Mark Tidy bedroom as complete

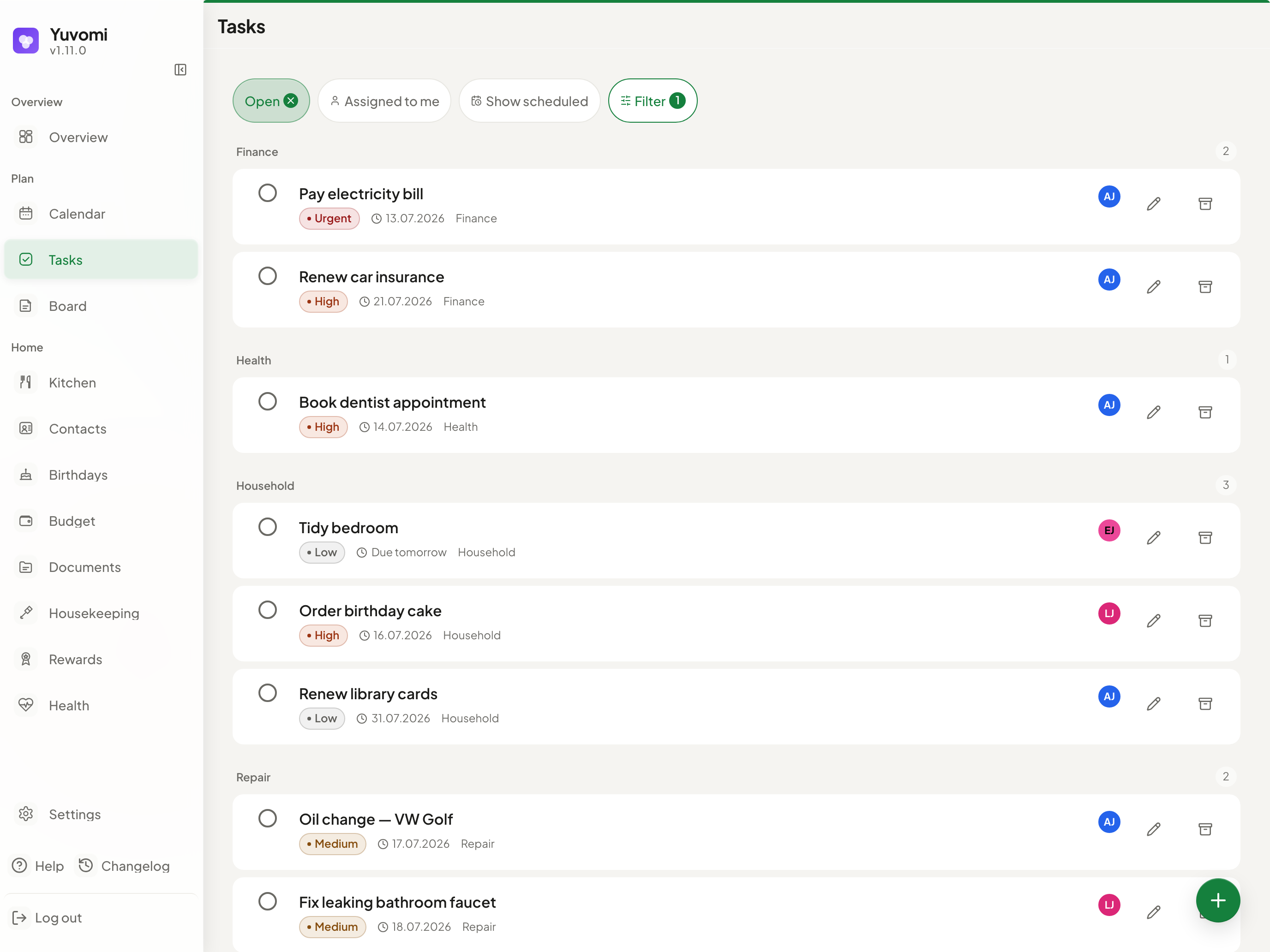tap(268, 527)
